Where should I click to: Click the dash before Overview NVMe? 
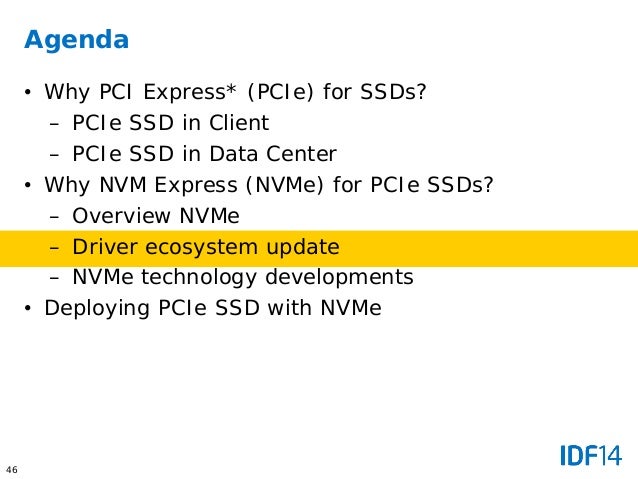[55, 217]
